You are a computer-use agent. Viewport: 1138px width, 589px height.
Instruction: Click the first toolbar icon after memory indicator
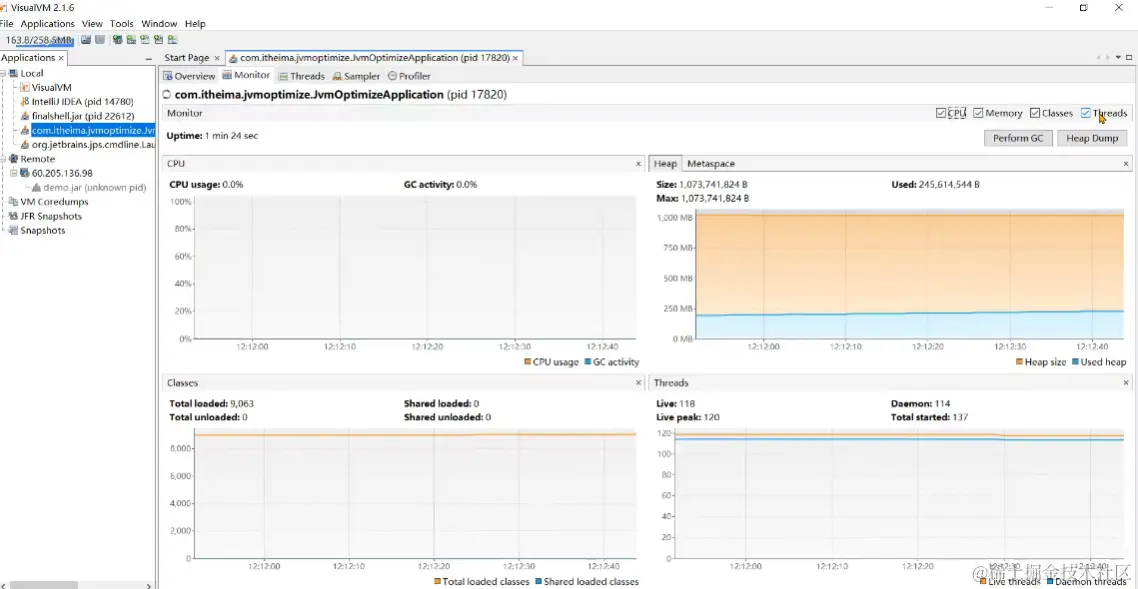86,40
